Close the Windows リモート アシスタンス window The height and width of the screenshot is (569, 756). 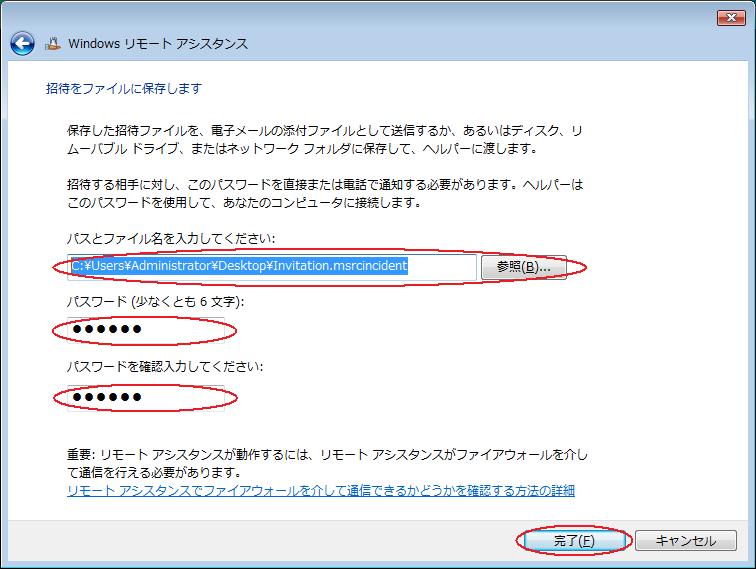point(729,17)
